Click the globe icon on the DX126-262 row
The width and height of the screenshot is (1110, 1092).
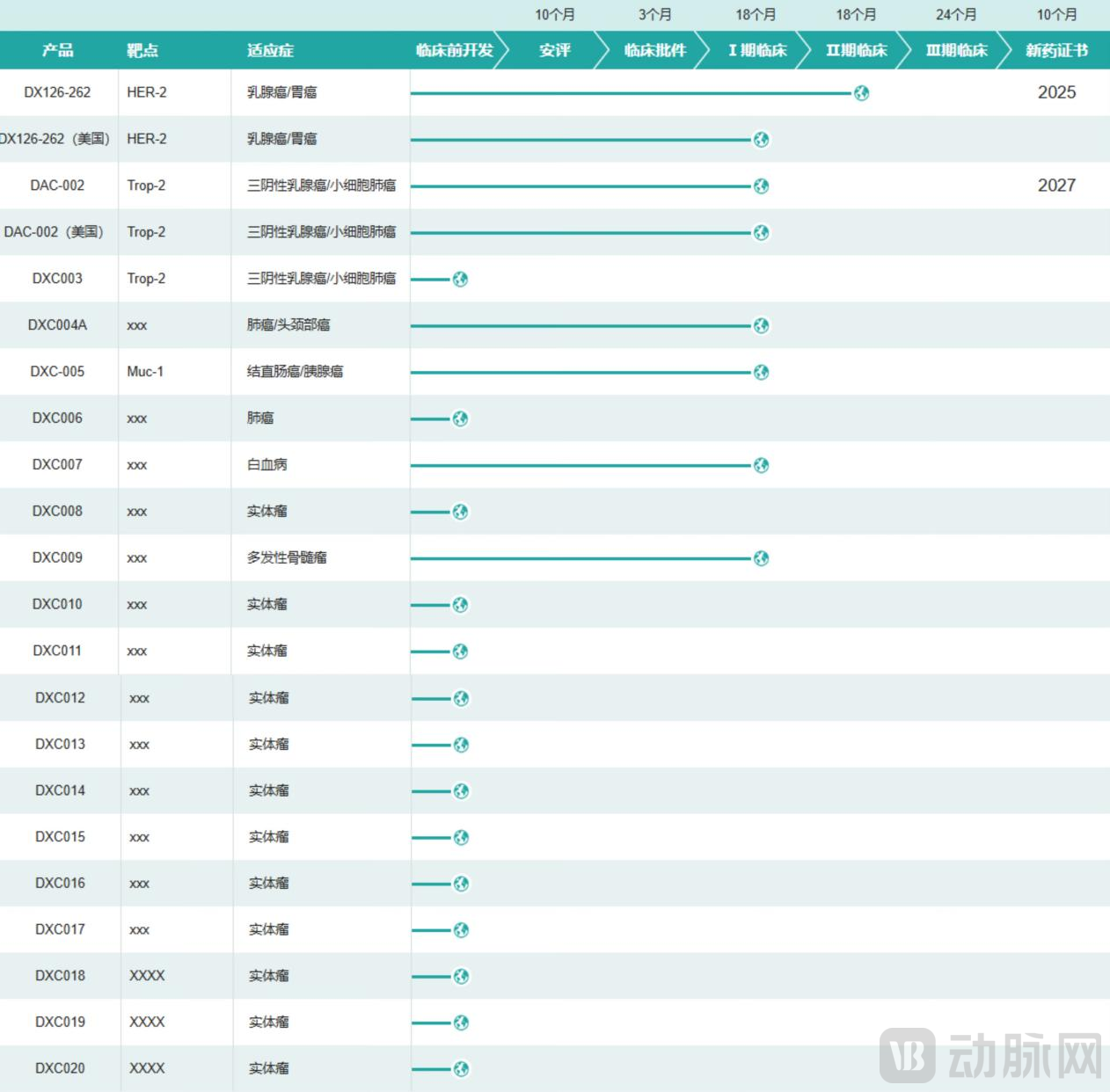coord(861,93)
